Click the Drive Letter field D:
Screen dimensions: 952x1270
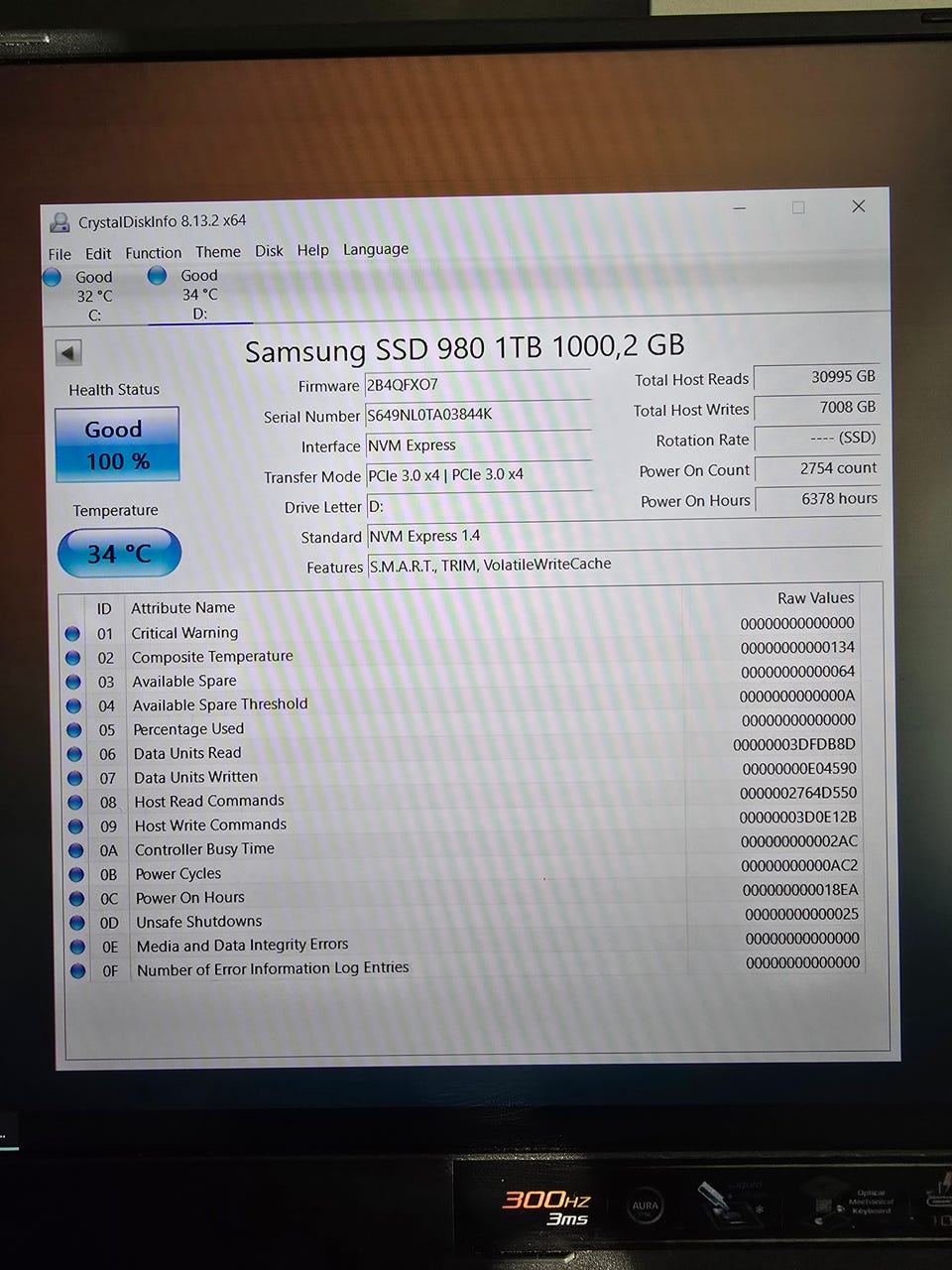point(479,506)
